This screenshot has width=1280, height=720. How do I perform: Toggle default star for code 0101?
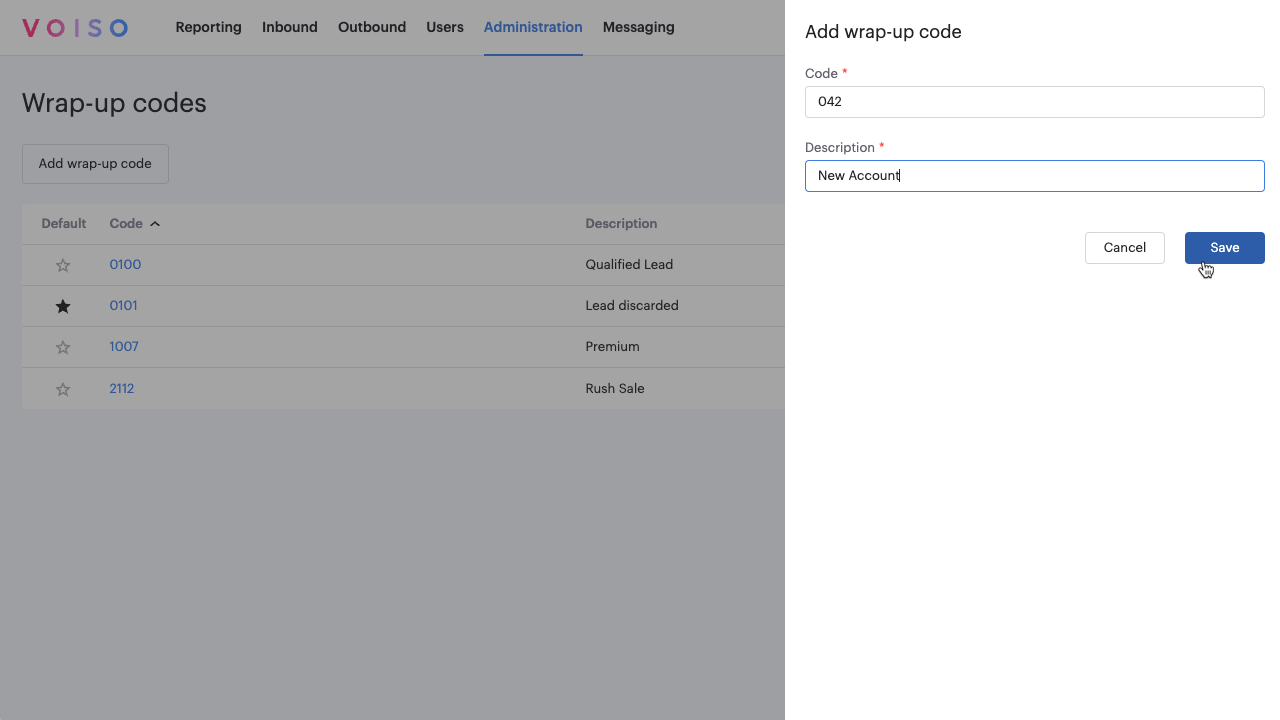[63, 306]
